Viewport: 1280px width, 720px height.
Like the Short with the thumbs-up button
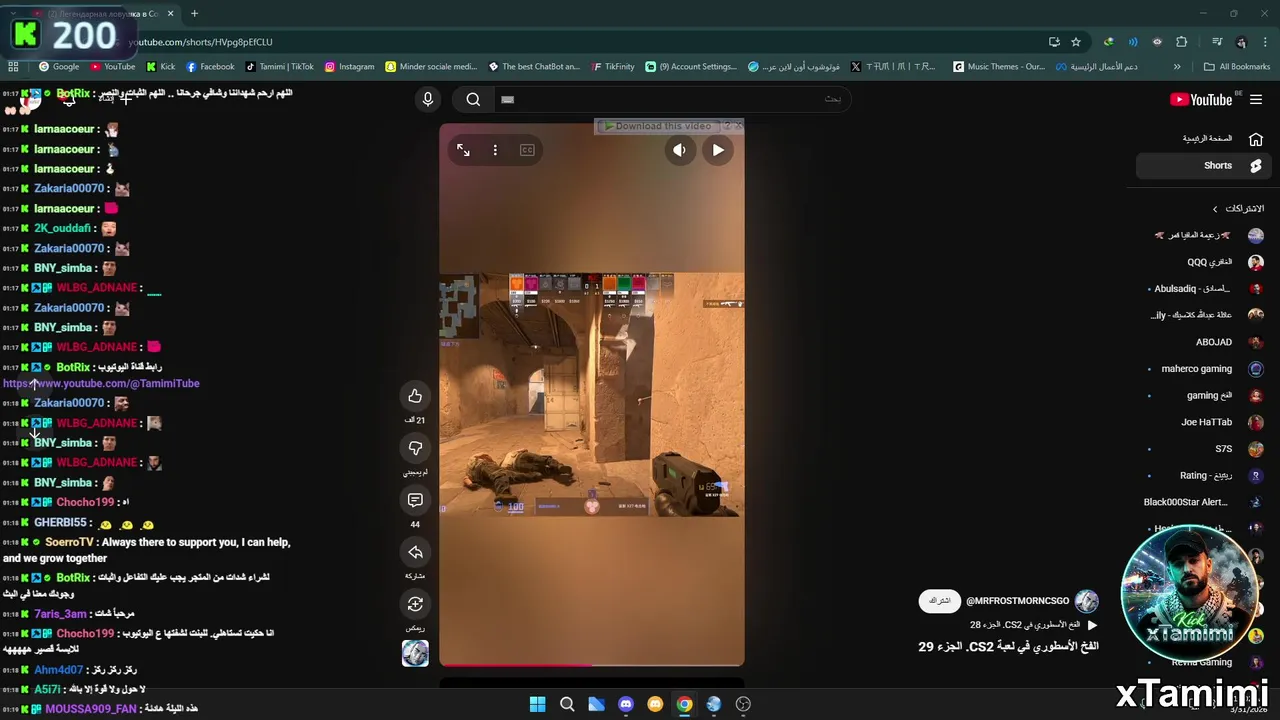click(x=415, y=396)
